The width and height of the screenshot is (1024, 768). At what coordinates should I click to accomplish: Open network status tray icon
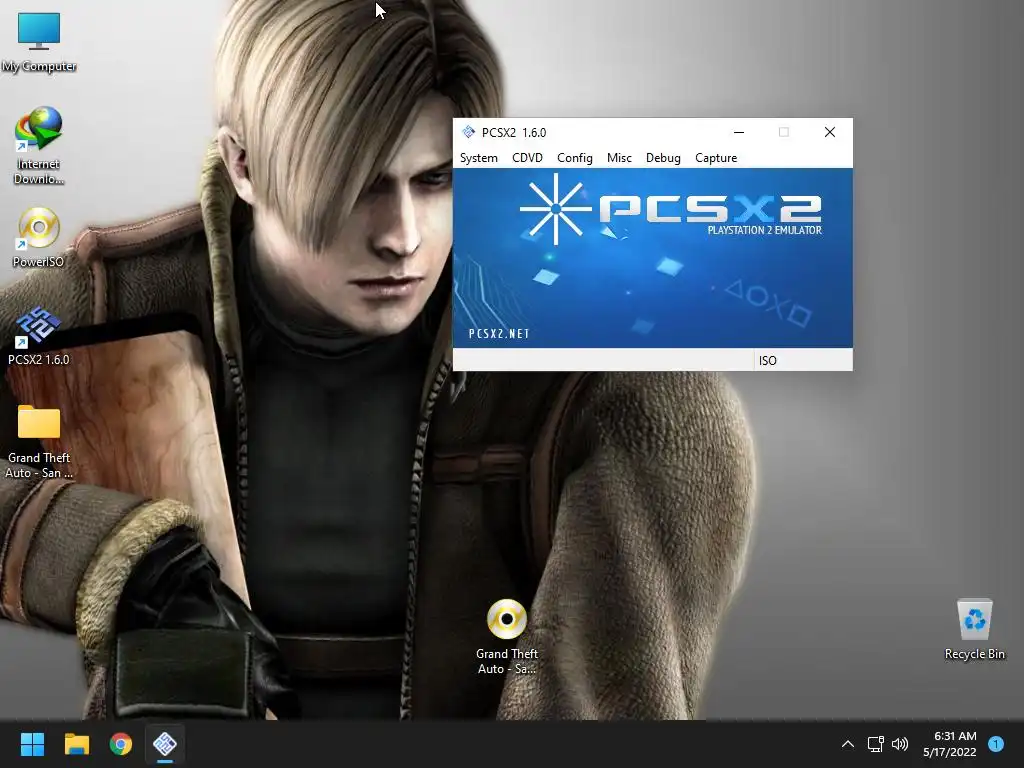[876, 744]
